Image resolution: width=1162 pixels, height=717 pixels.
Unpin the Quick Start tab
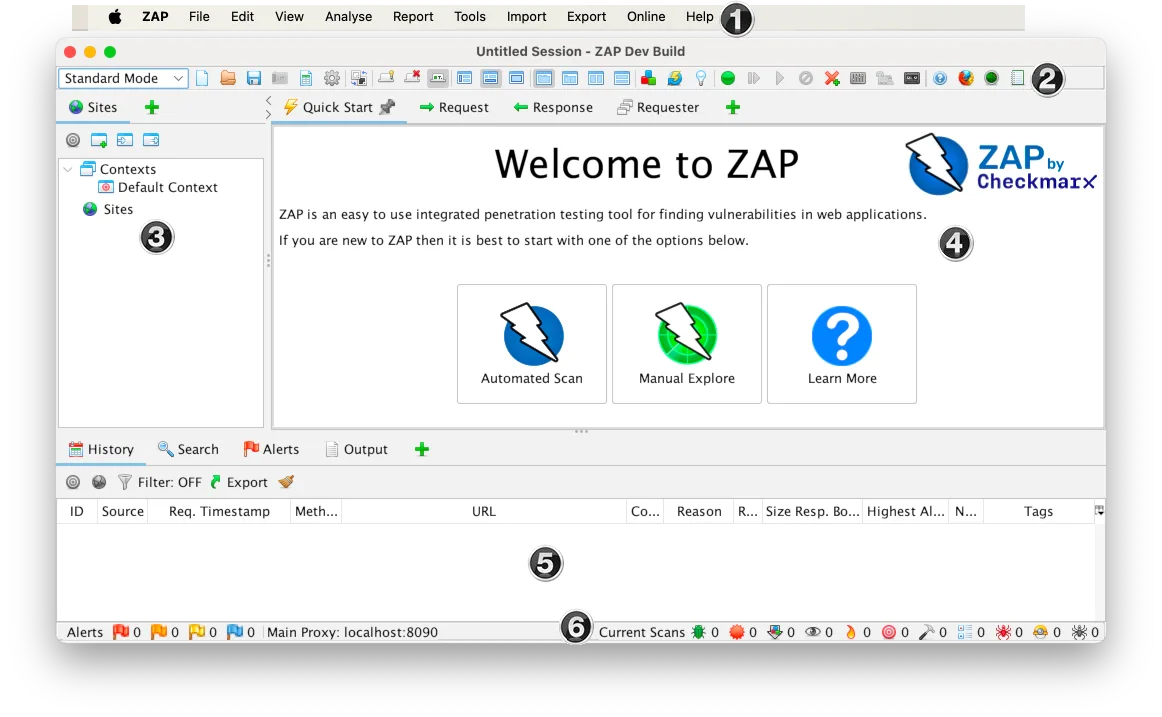384,105
